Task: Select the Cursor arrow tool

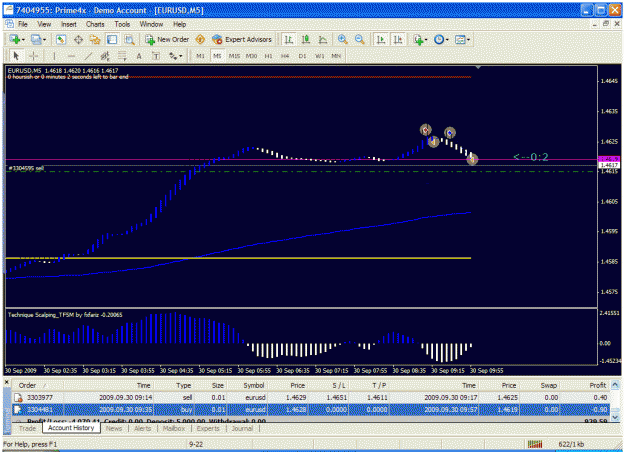Action: point(16,56)
